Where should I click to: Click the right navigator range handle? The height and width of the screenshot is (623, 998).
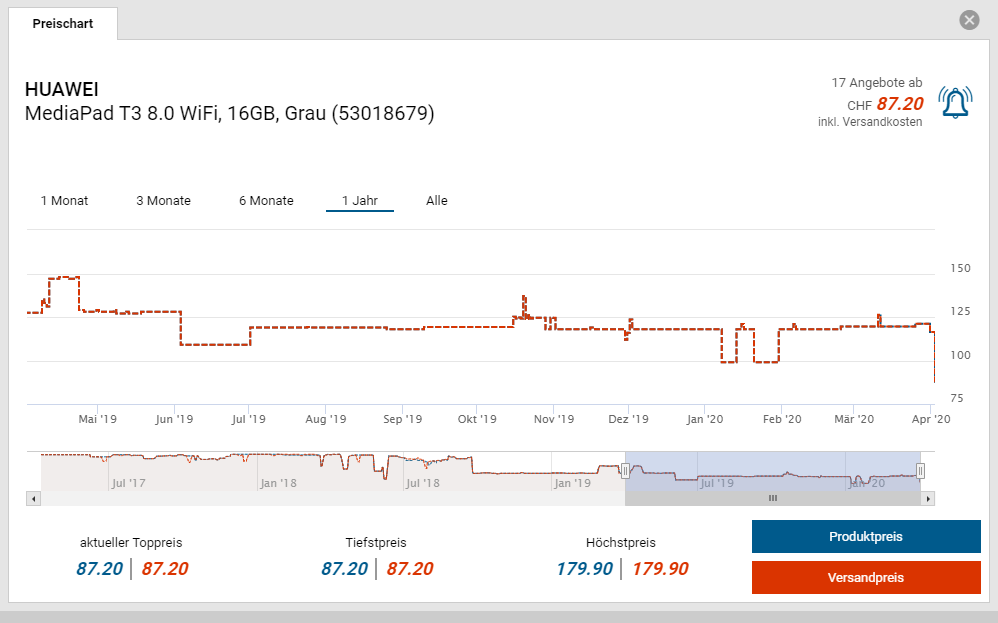(921, 471)
